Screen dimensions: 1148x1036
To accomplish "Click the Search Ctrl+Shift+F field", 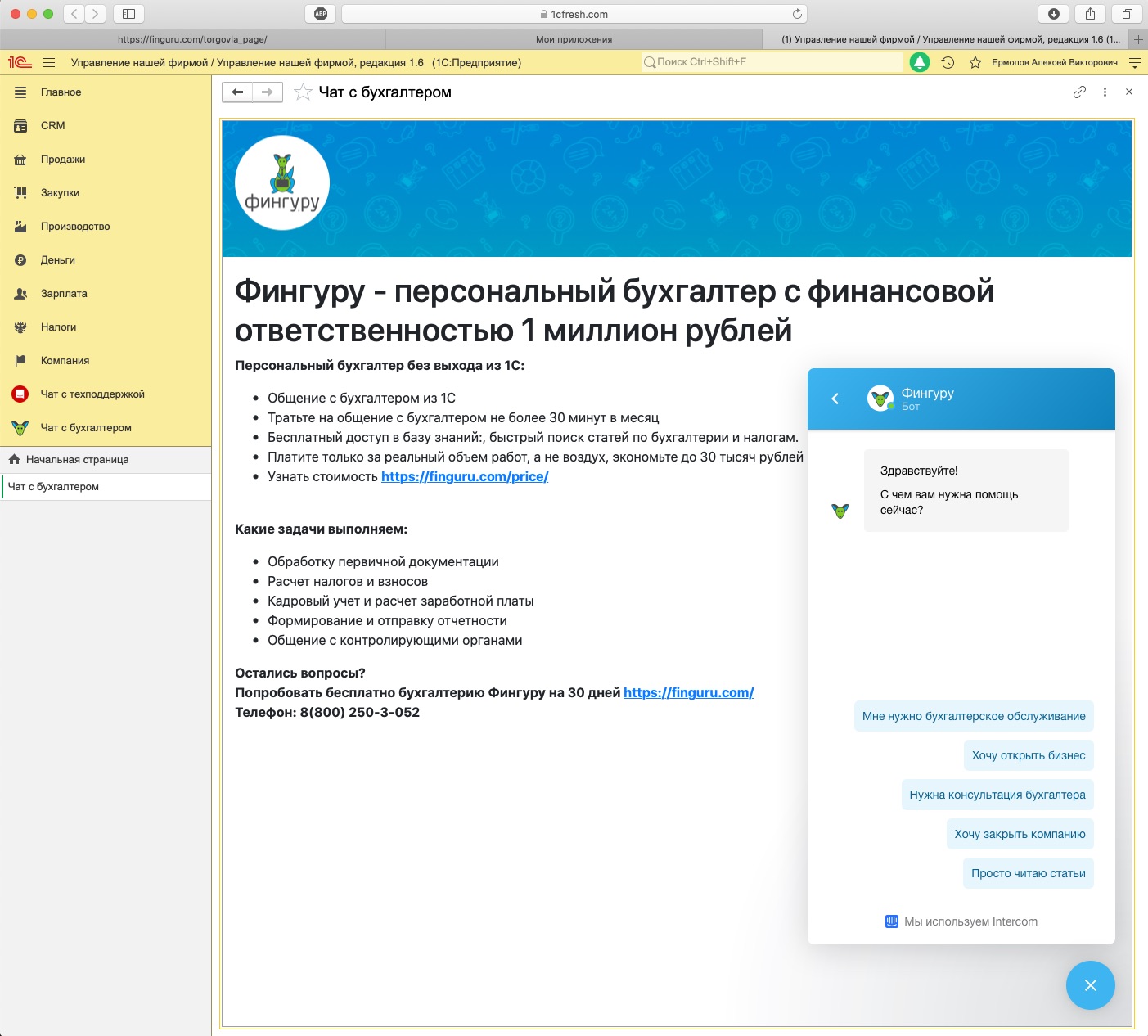I will pyautogui.click(x=772, y=62).
